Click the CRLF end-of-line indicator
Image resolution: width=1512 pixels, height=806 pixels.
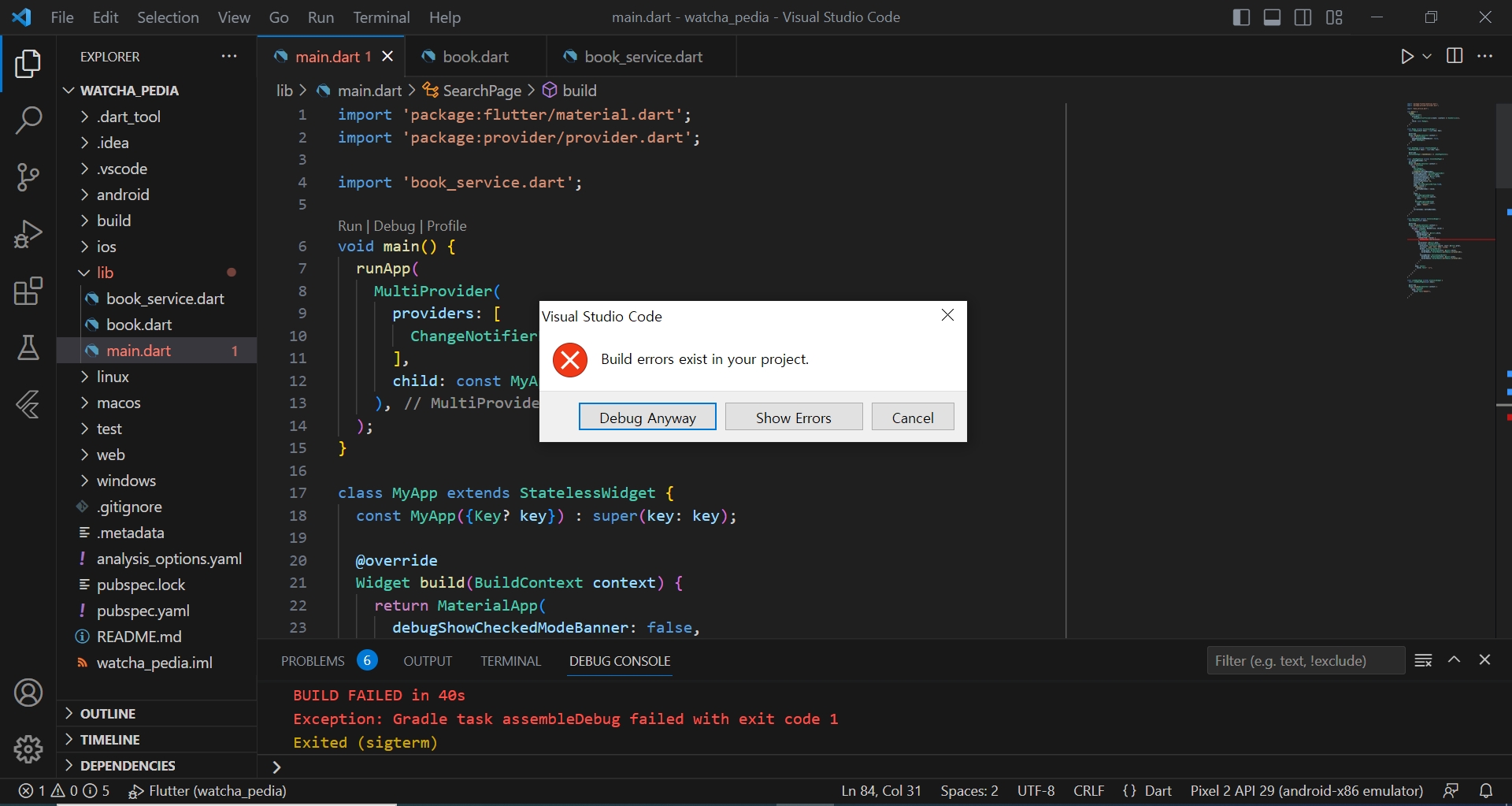click(x=1088, y=790)
